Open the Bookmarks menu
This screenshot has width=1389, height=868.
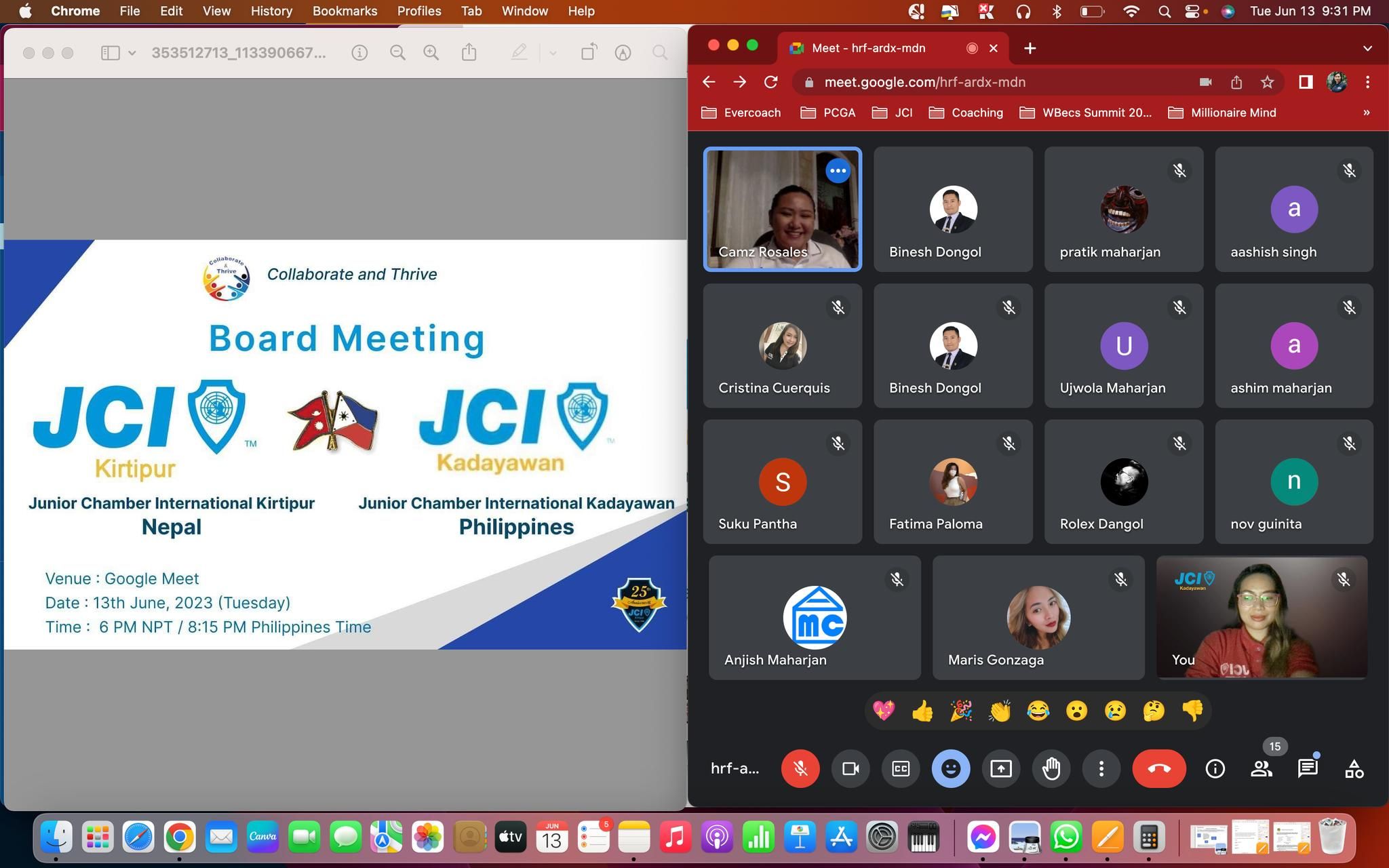(345, 11)
